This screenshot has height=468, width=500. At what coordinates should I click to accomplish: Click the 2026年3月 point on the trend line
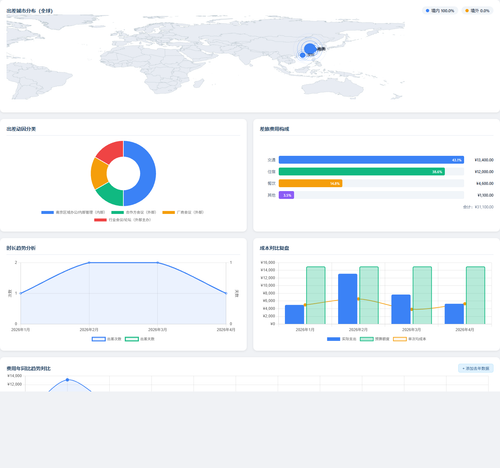tap(158, 263)
